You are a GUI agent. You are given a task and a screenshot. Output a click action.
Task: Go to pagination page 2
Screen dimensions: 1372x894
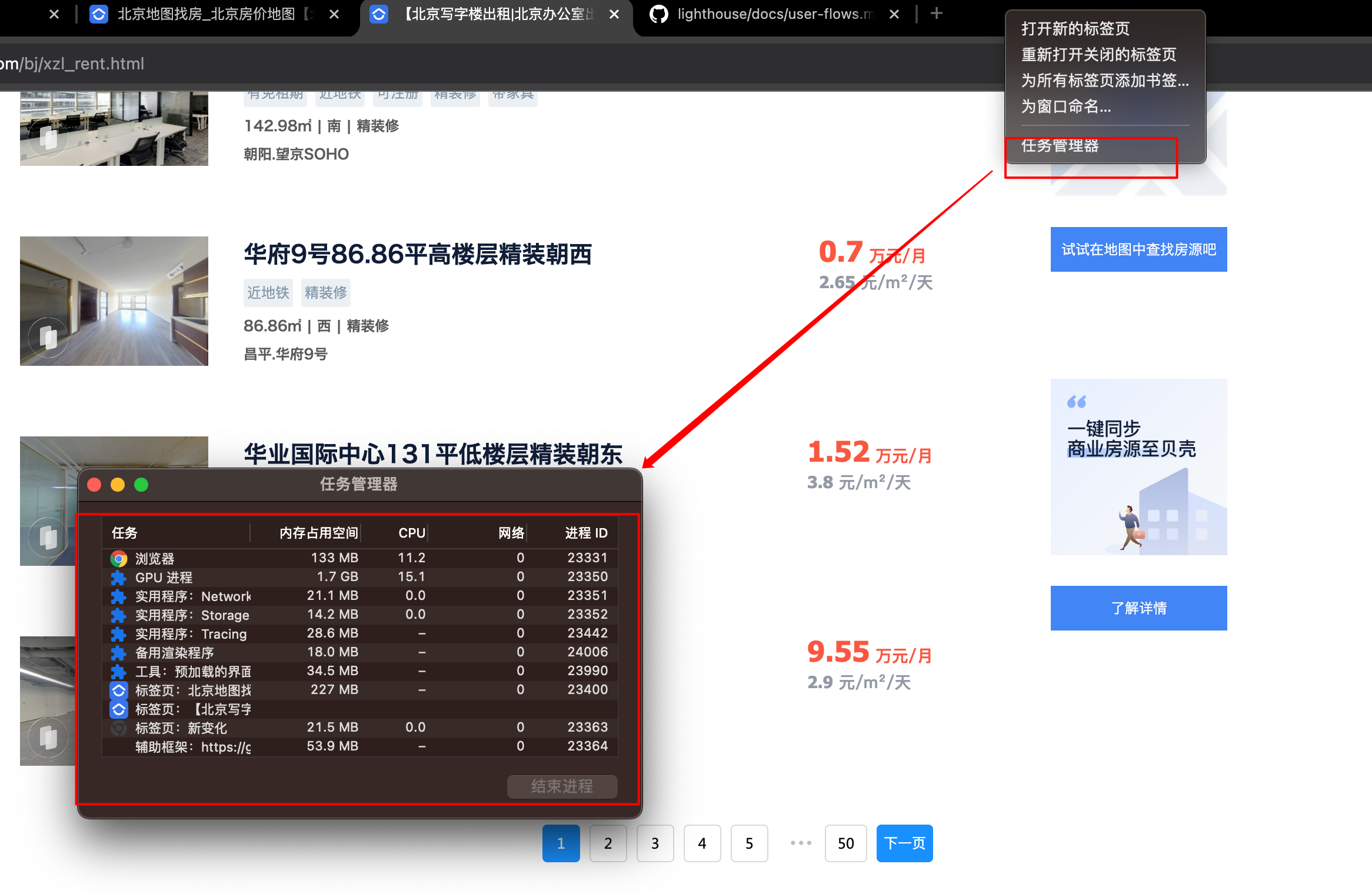[608, 843]
